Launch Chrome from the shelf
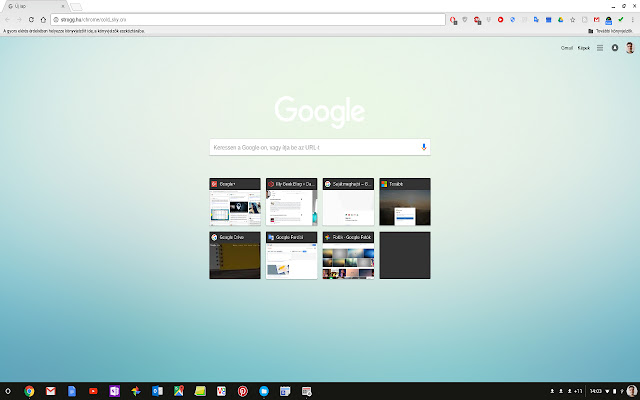640x400 pixels. coord(29,391)
